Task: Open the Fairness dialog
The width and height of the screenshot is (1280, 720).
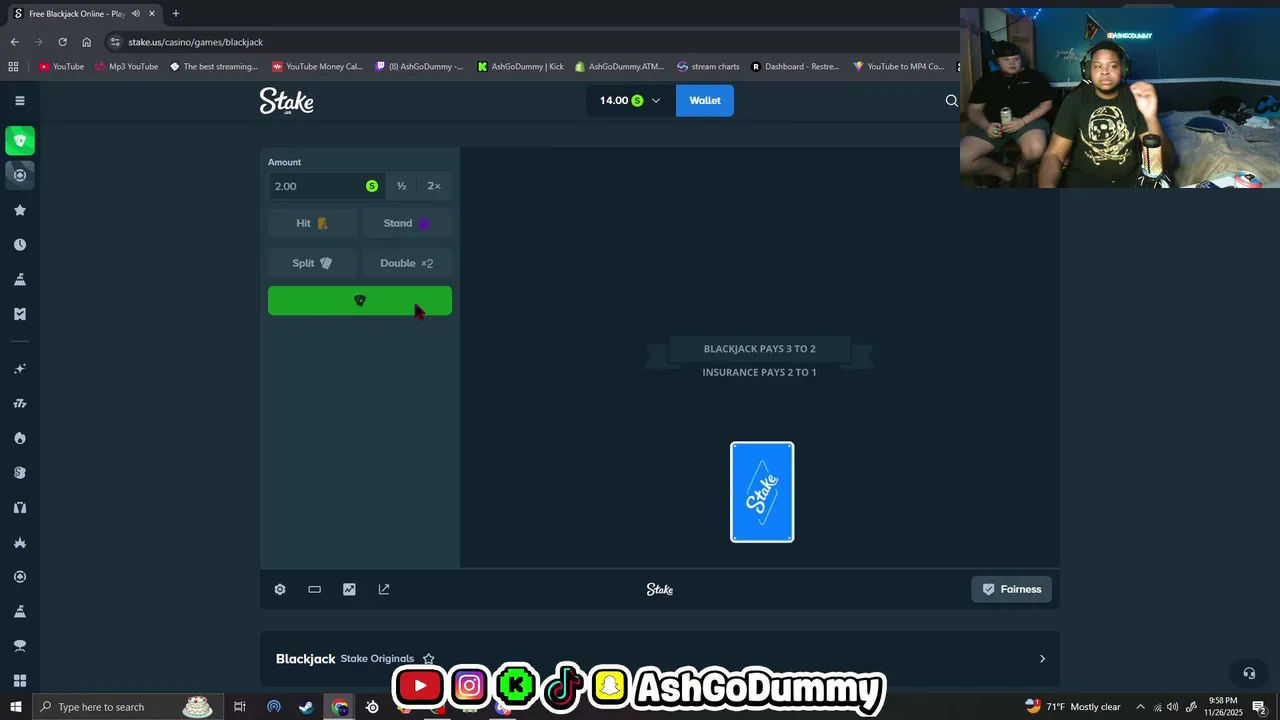Action: [x=1011, y=589]
